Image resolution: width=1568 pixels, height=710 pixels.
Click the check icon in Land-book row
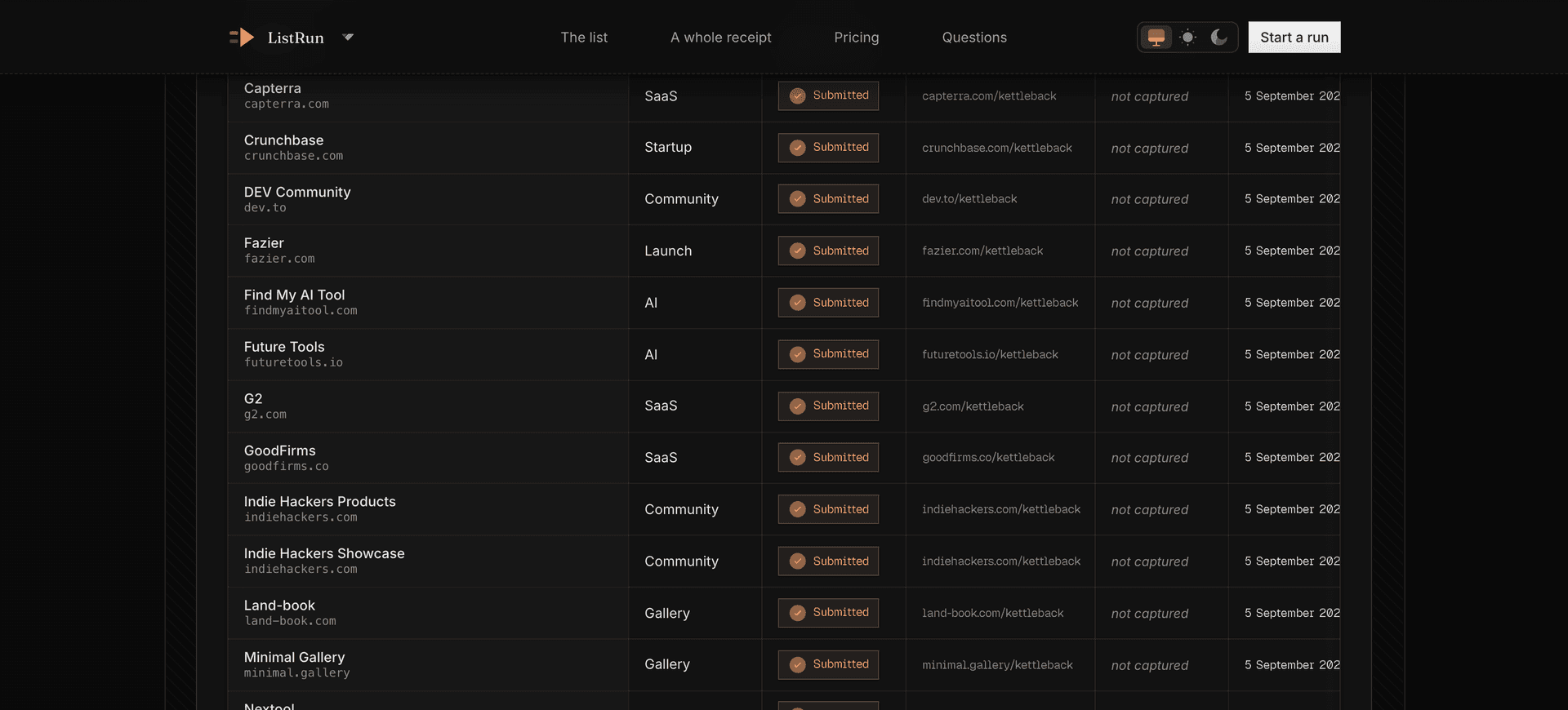click(x=798, y=613)
